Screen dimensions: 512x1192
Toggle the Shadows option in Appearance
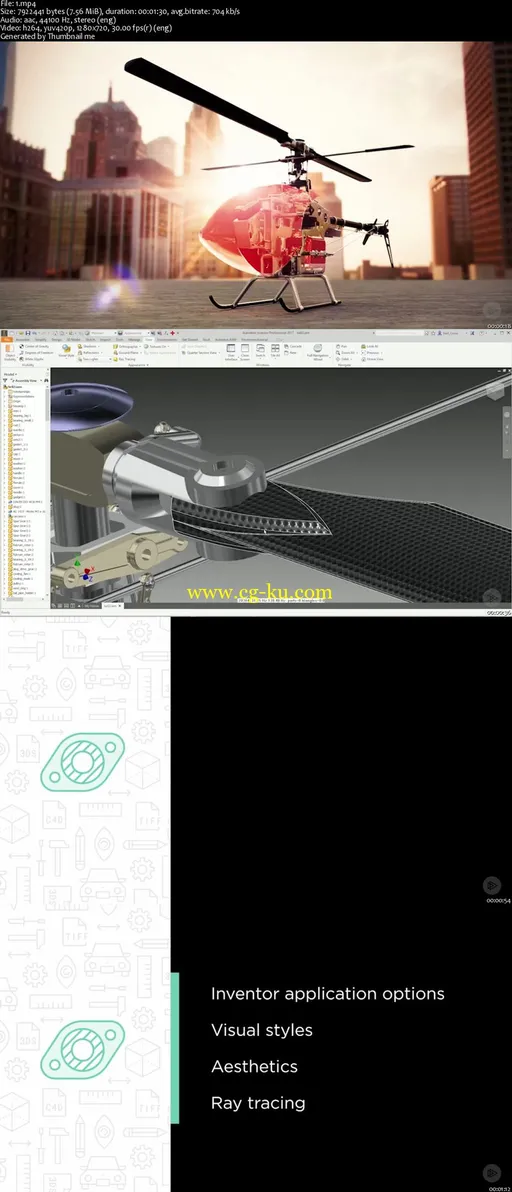tap(90, 346)
